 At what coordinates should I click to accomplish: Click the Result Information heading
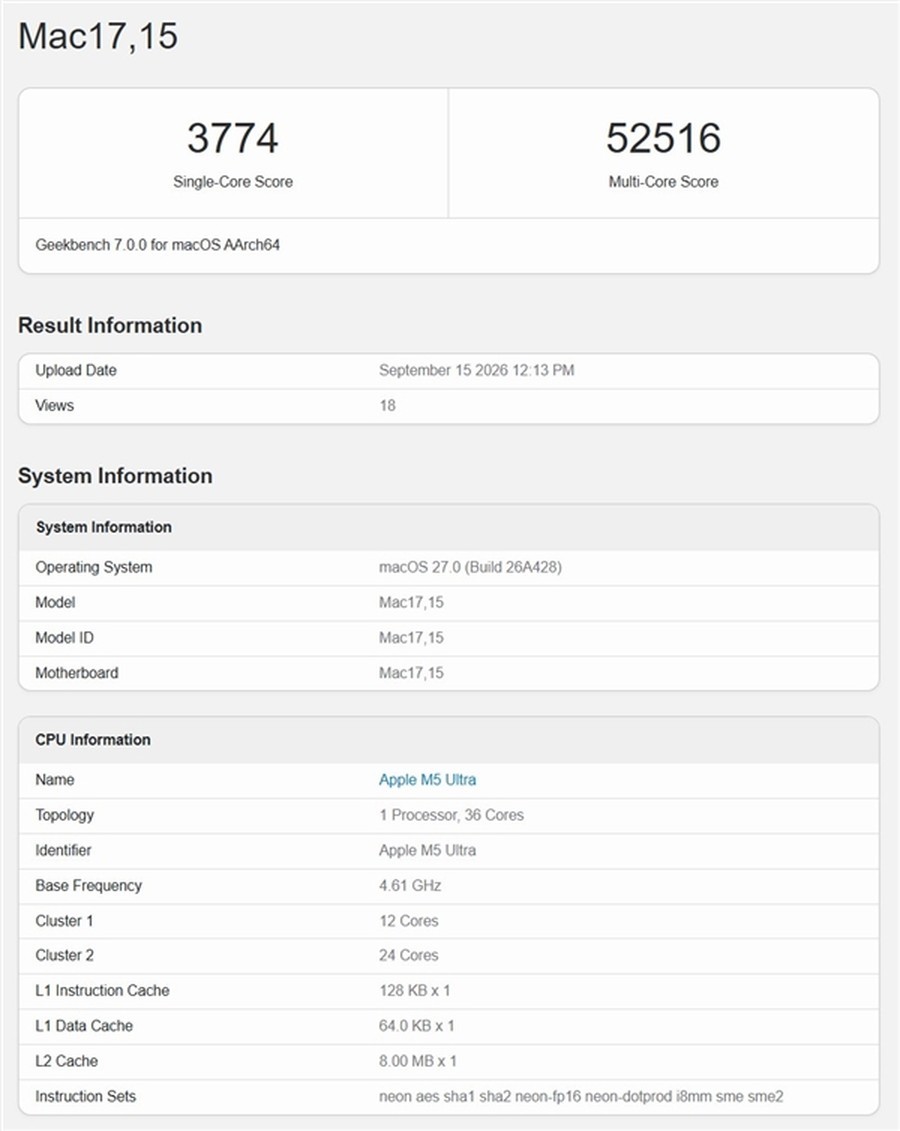[110, 325]
